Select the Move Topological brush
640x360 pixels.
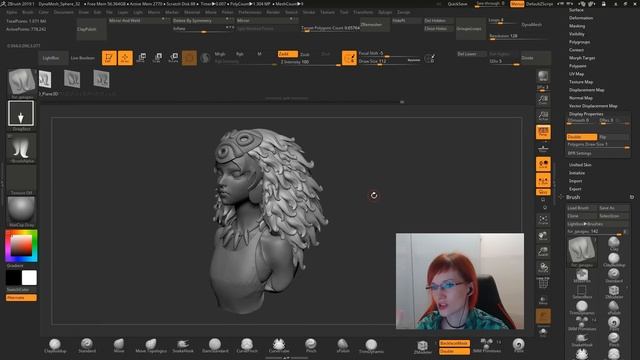(151, 346)
